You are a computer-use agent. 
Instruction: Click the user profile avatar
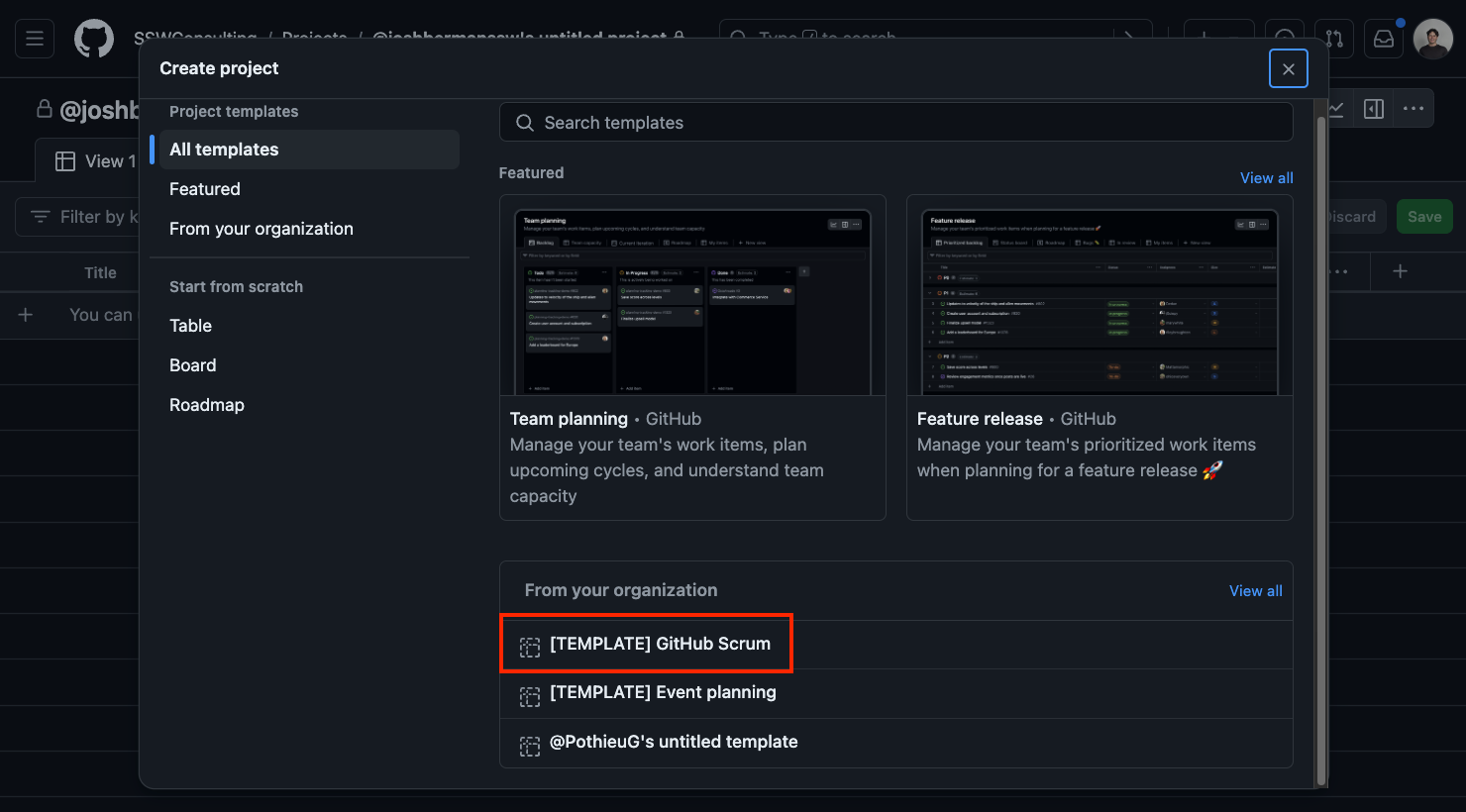coord(1432,39)
